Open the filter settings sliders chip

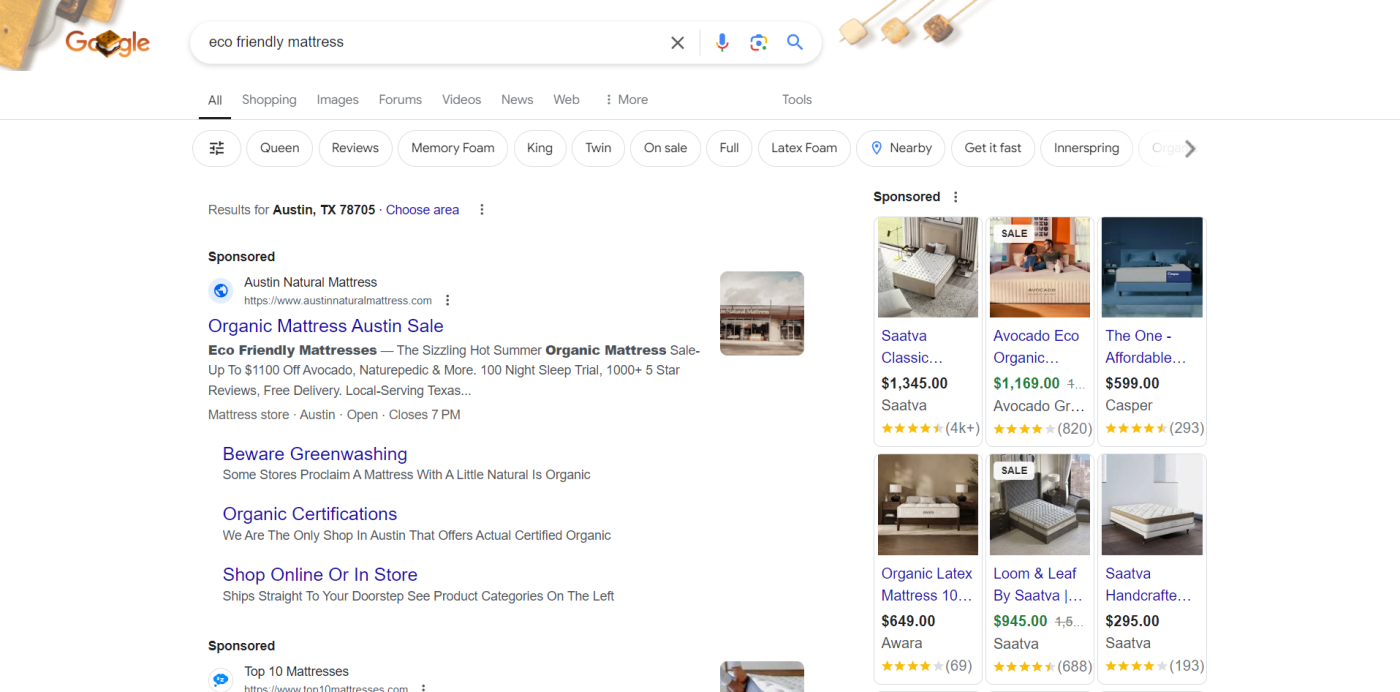217,148
